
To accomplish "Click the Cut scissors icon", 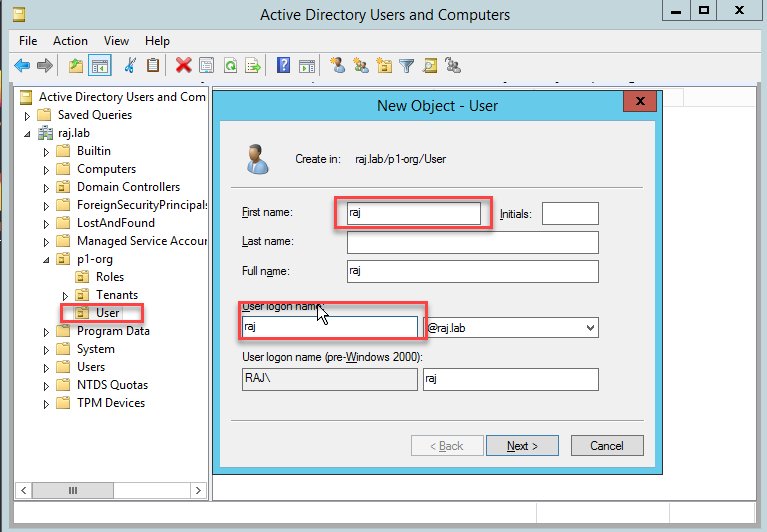I will [130, 65].
